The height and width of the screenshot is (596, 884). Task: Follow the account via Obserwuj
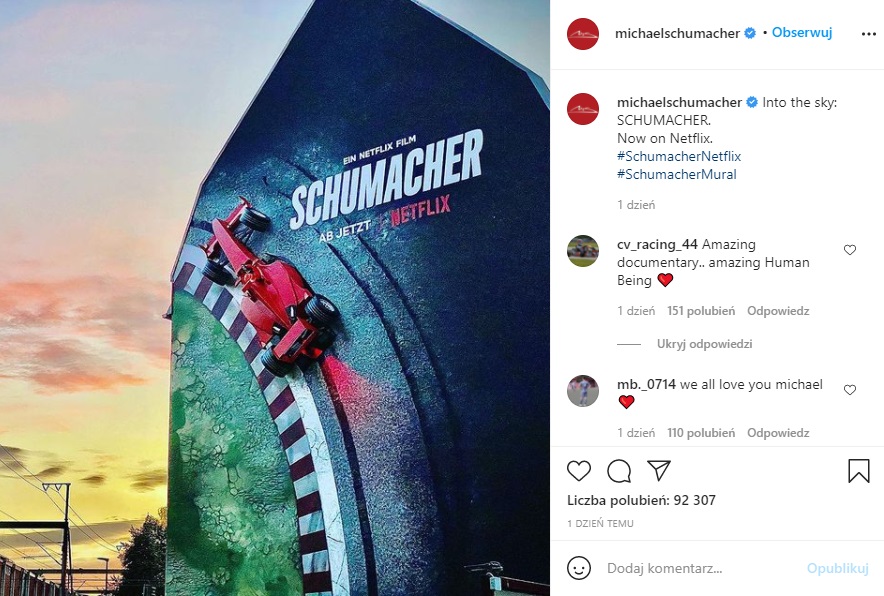[802, 33]
